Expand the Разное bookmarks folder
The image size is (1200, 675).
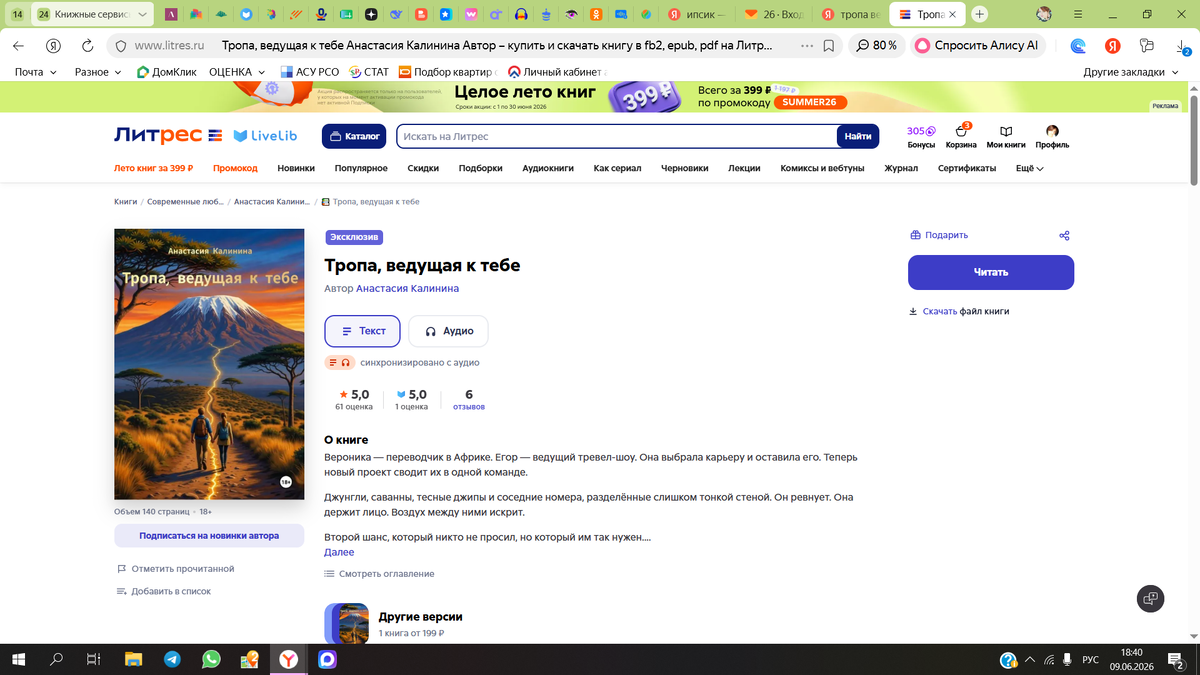pyautogui.click(x=98, y=72)
